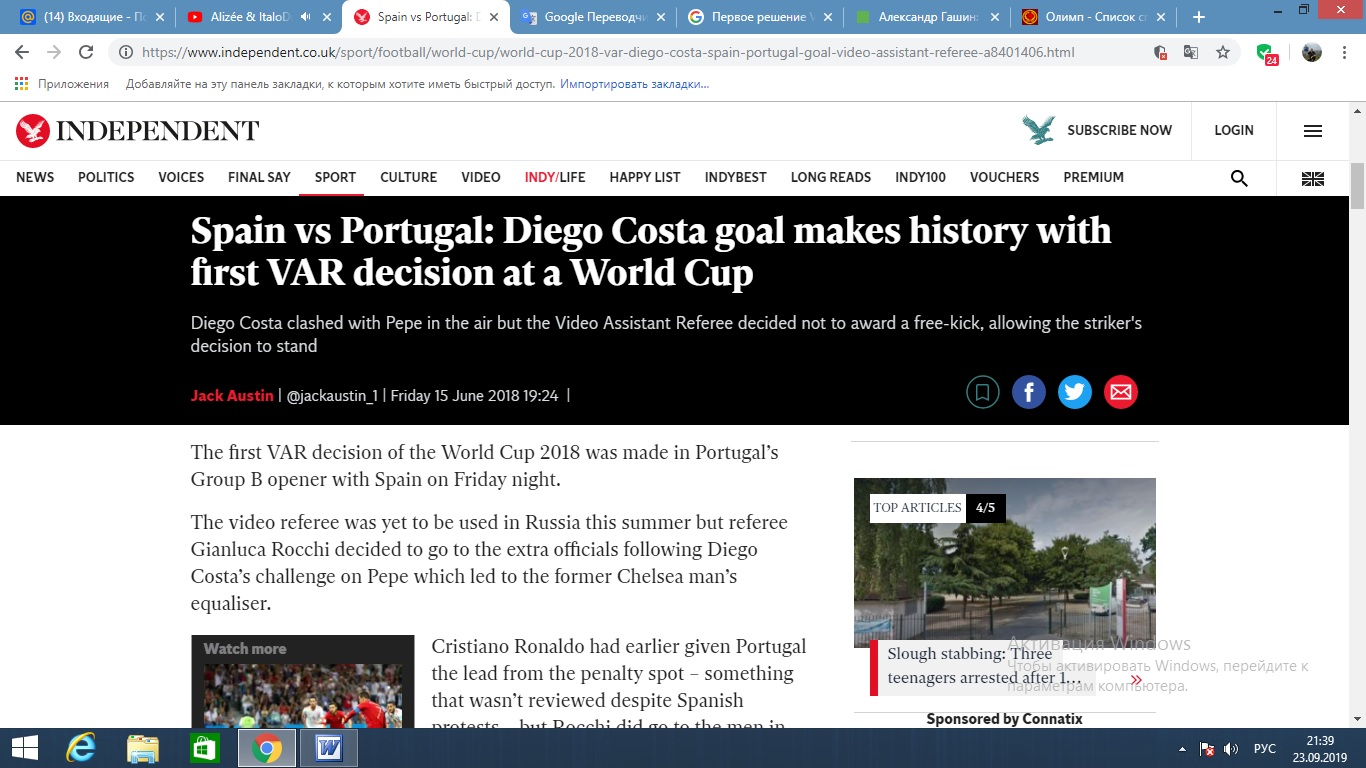Screen dimensions: 1366x768
Task: Open the CULTURE section
Action: (x=408, y=177)
